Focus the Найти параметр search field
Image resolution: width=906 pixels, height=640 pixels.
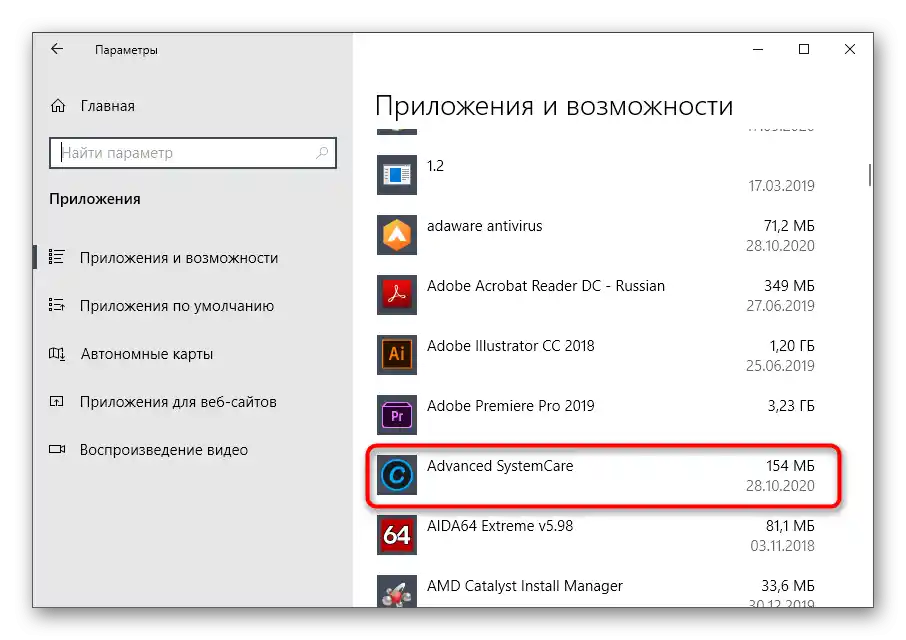193,153
